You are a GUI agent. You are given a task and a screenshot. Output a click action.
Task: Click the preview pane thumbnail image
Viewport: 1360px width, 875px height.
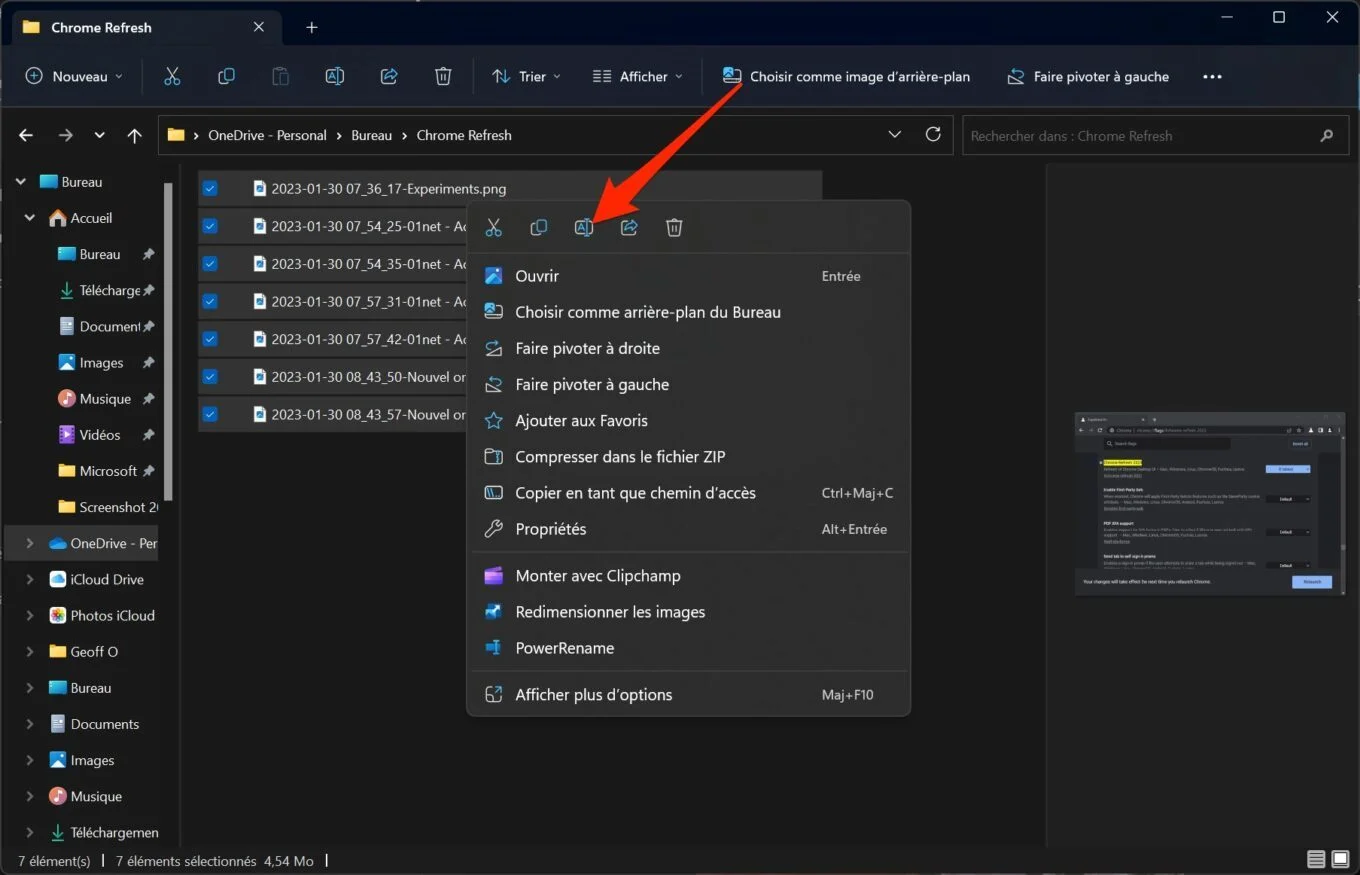click(x=1208, y=504)
